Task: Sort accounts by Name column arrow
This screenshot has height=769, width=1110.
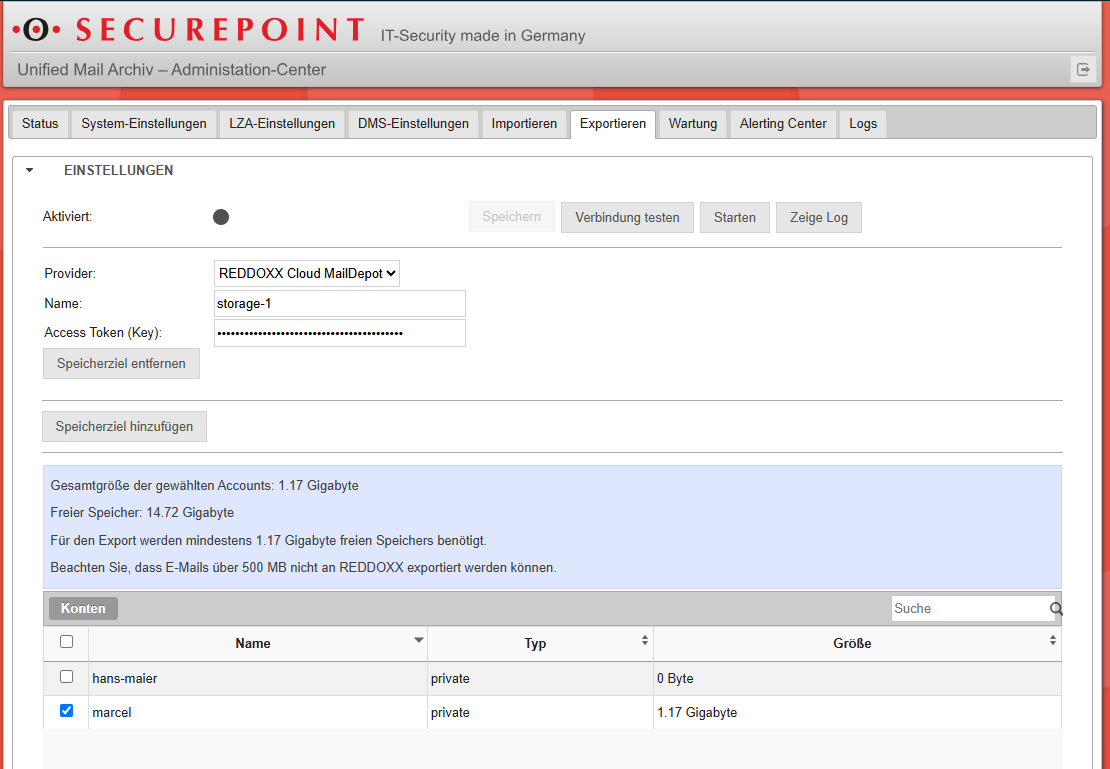Action: coord(418,640)
